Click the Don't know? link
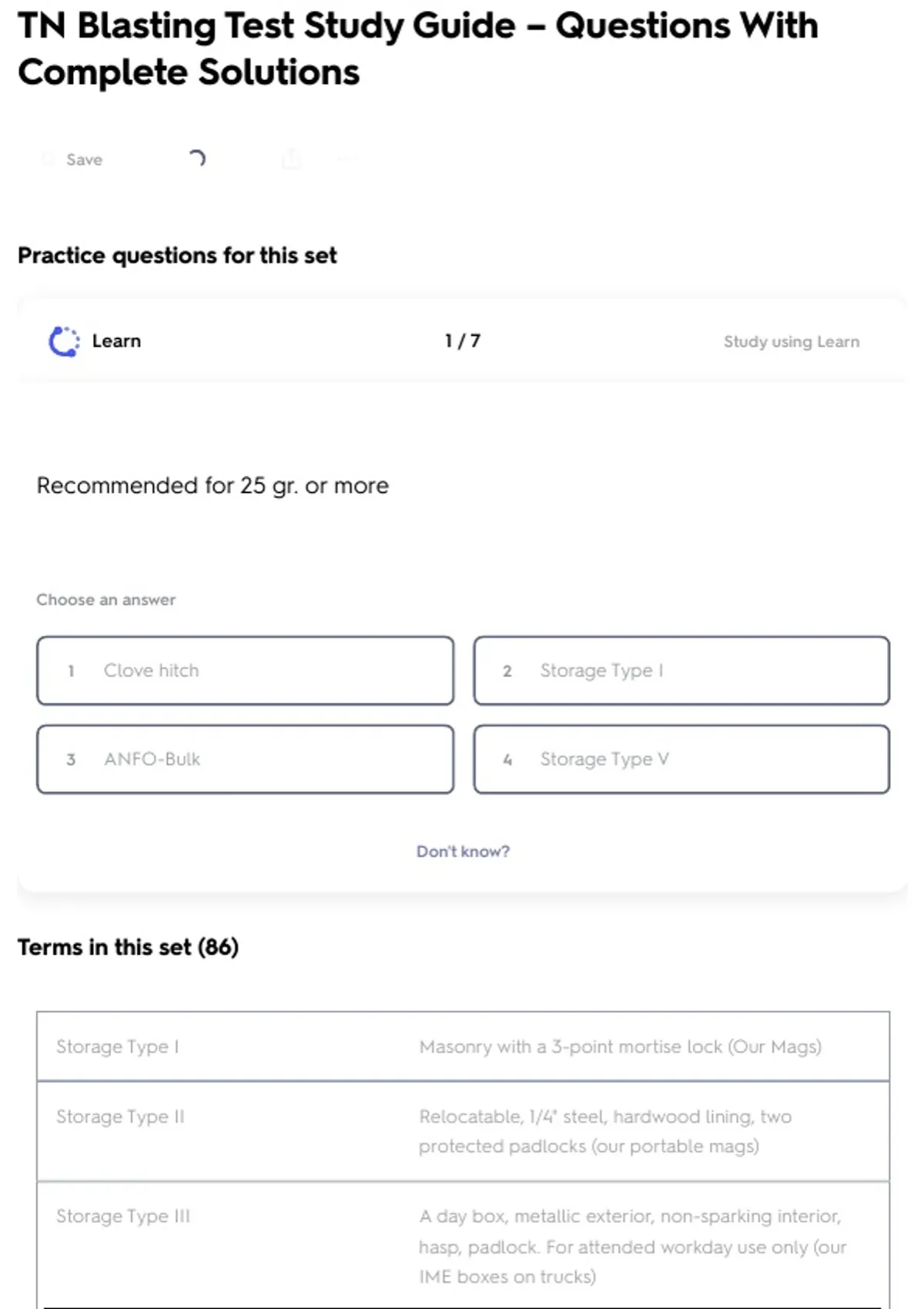924x1309 pixels. pyautogui.click(x=463, y=851)
